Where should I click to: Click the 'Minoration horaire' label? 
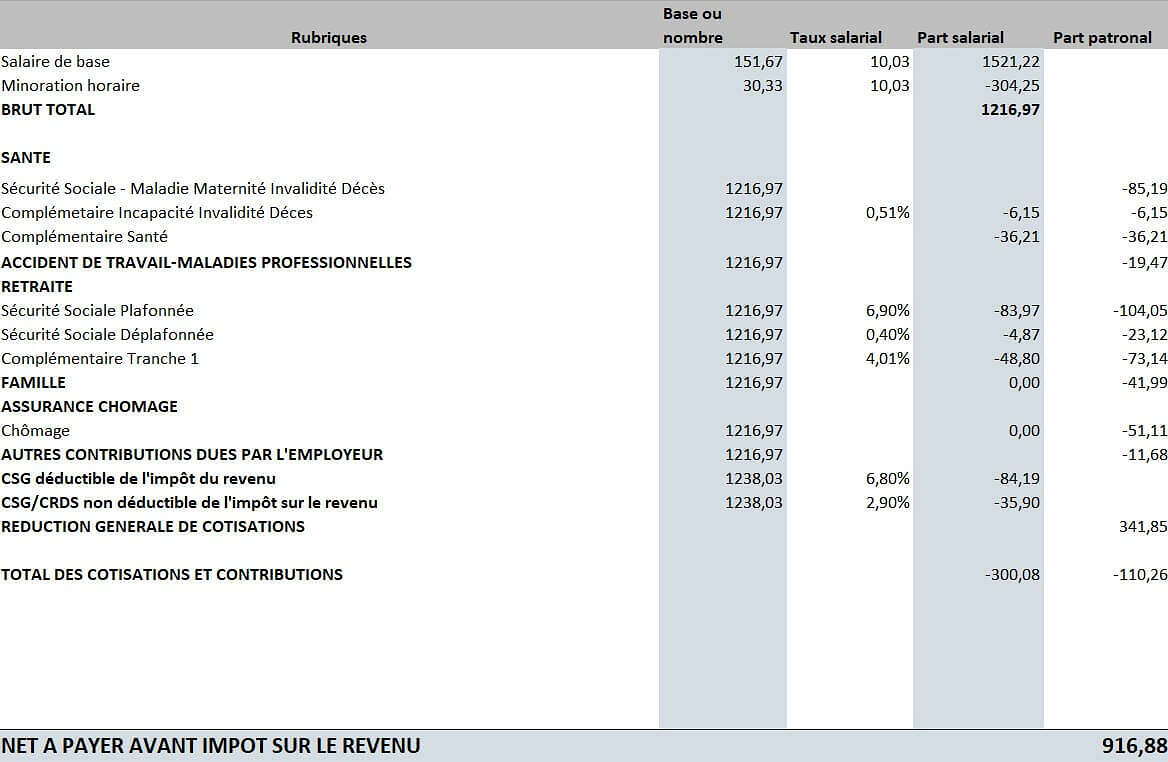click(70, 86)
